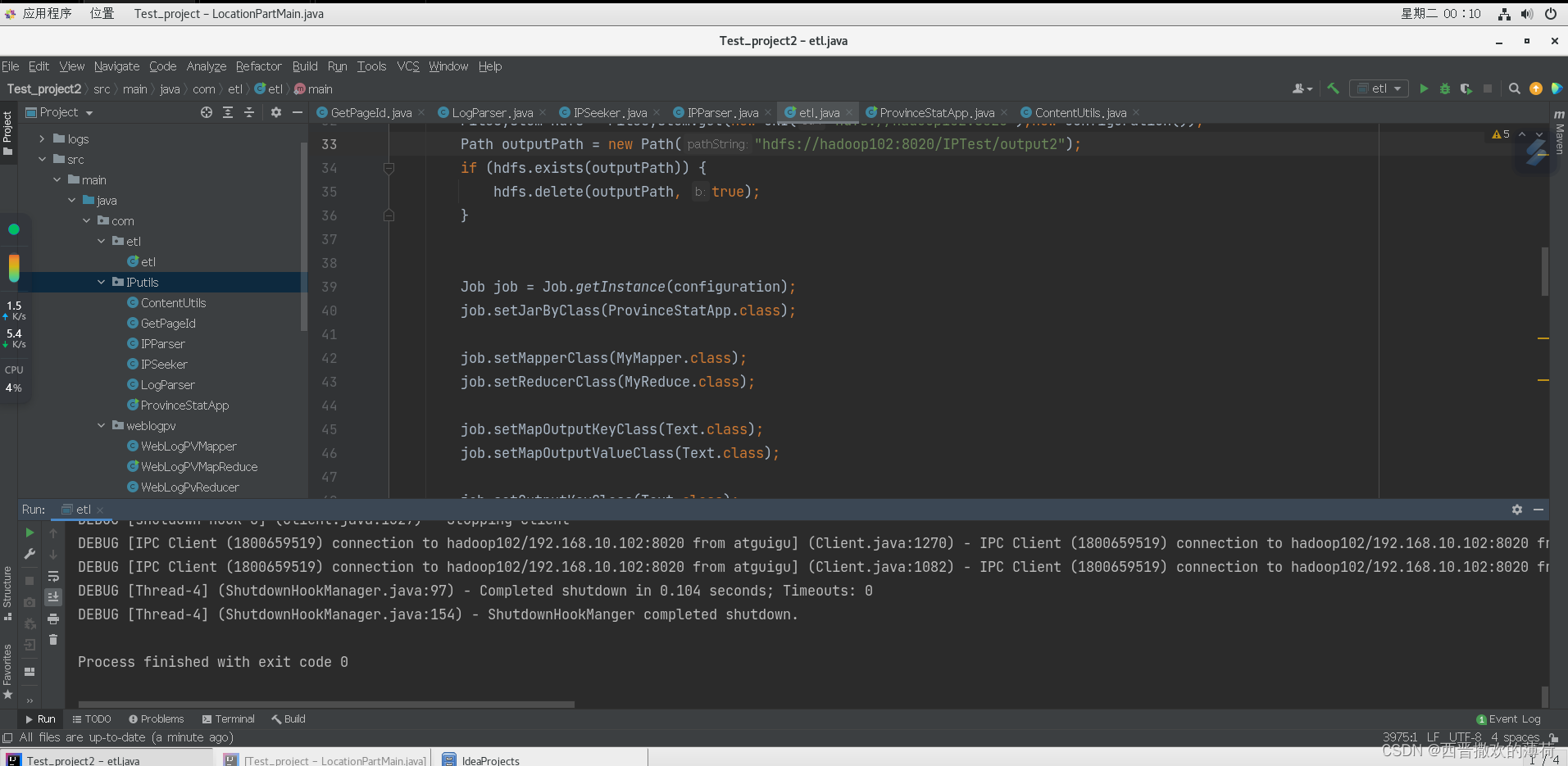Minimize the Run tool window
The height and width of the screenshot is (766, 1568).
coord(1538,510)
